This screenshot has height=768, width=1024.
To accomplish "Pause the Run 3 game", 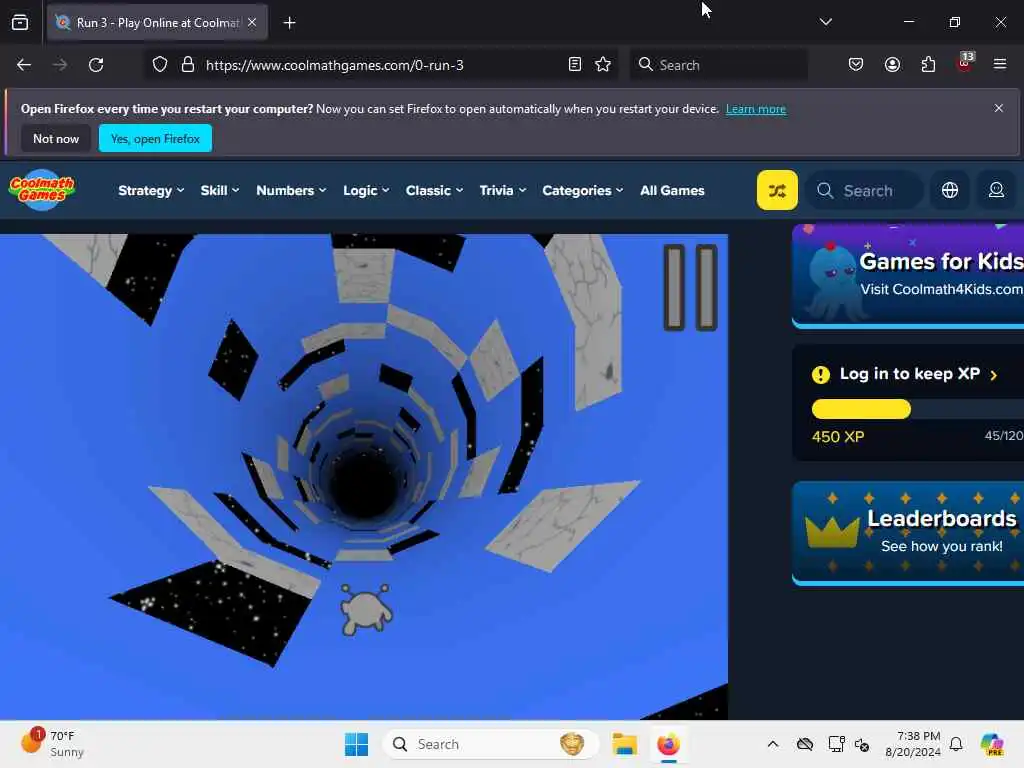I will click(690, 287).
